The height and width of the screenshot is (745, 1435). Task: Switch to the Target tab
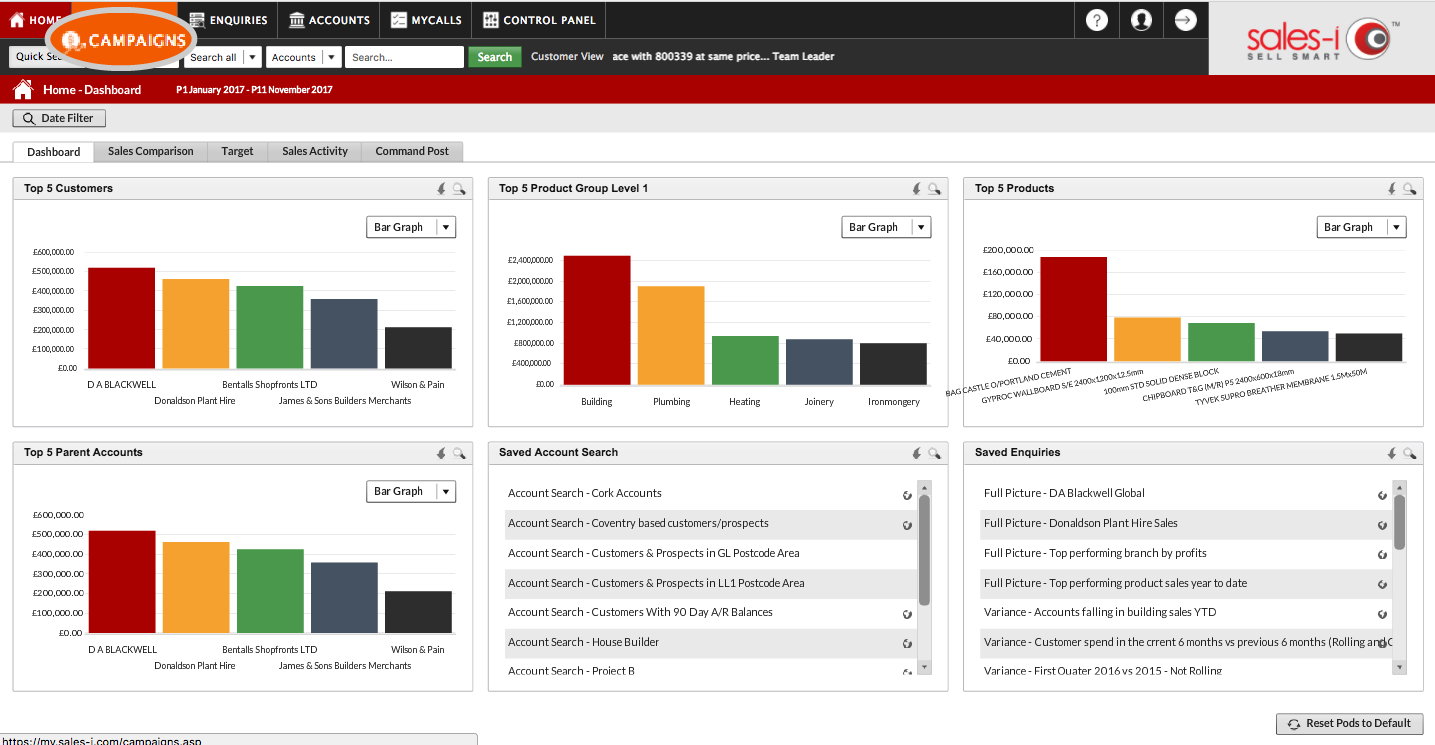(x=238, y=151)
